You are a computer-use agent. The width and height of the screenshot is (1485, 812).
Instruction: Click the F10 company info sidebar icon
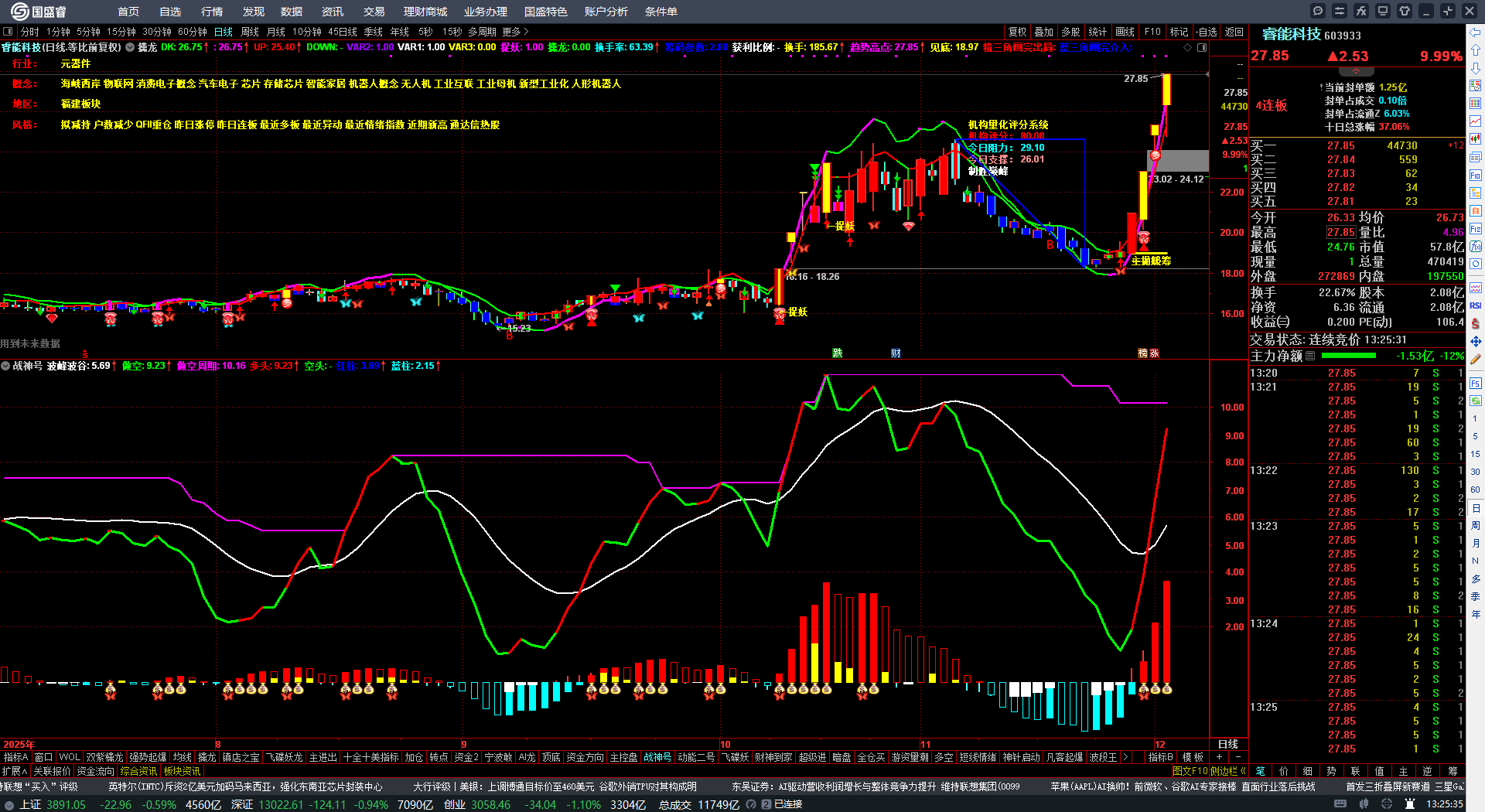coord(1476,176)
